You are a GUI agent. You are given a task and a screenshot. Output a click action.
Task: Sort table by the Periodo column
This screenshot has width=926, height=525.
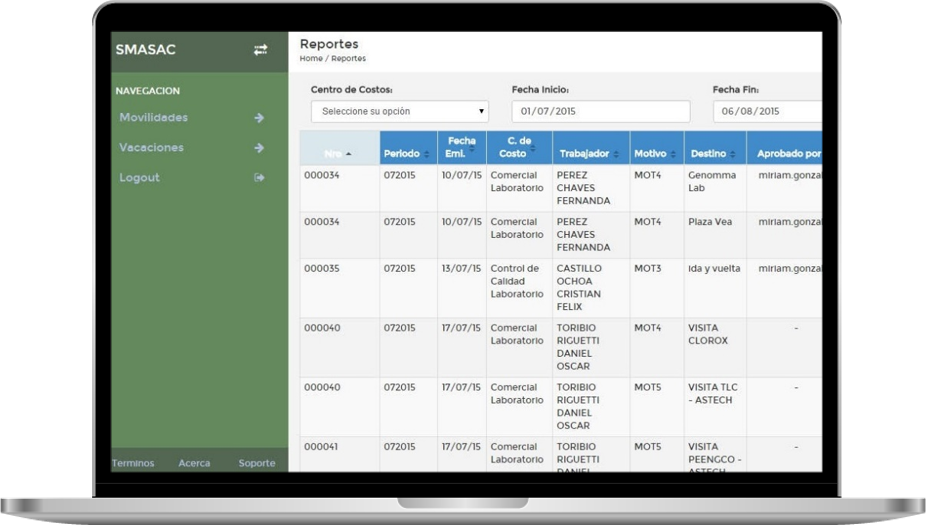pos(406,154)
